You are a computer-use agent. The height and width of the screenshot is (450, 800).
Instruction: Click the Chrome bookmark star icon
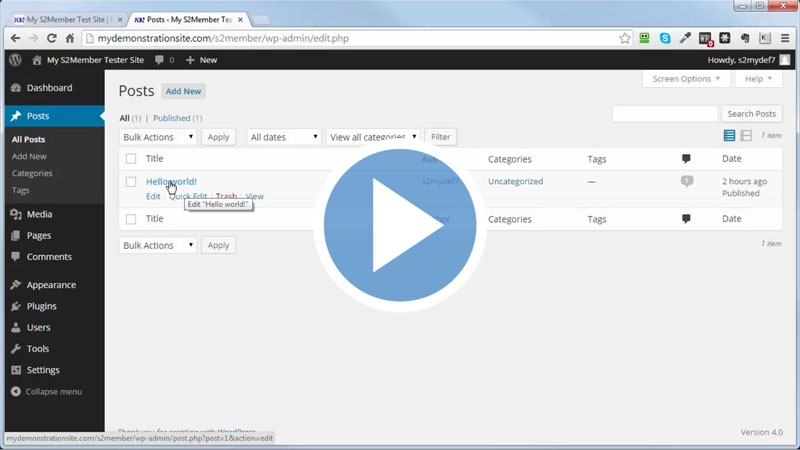click(625, 38)
